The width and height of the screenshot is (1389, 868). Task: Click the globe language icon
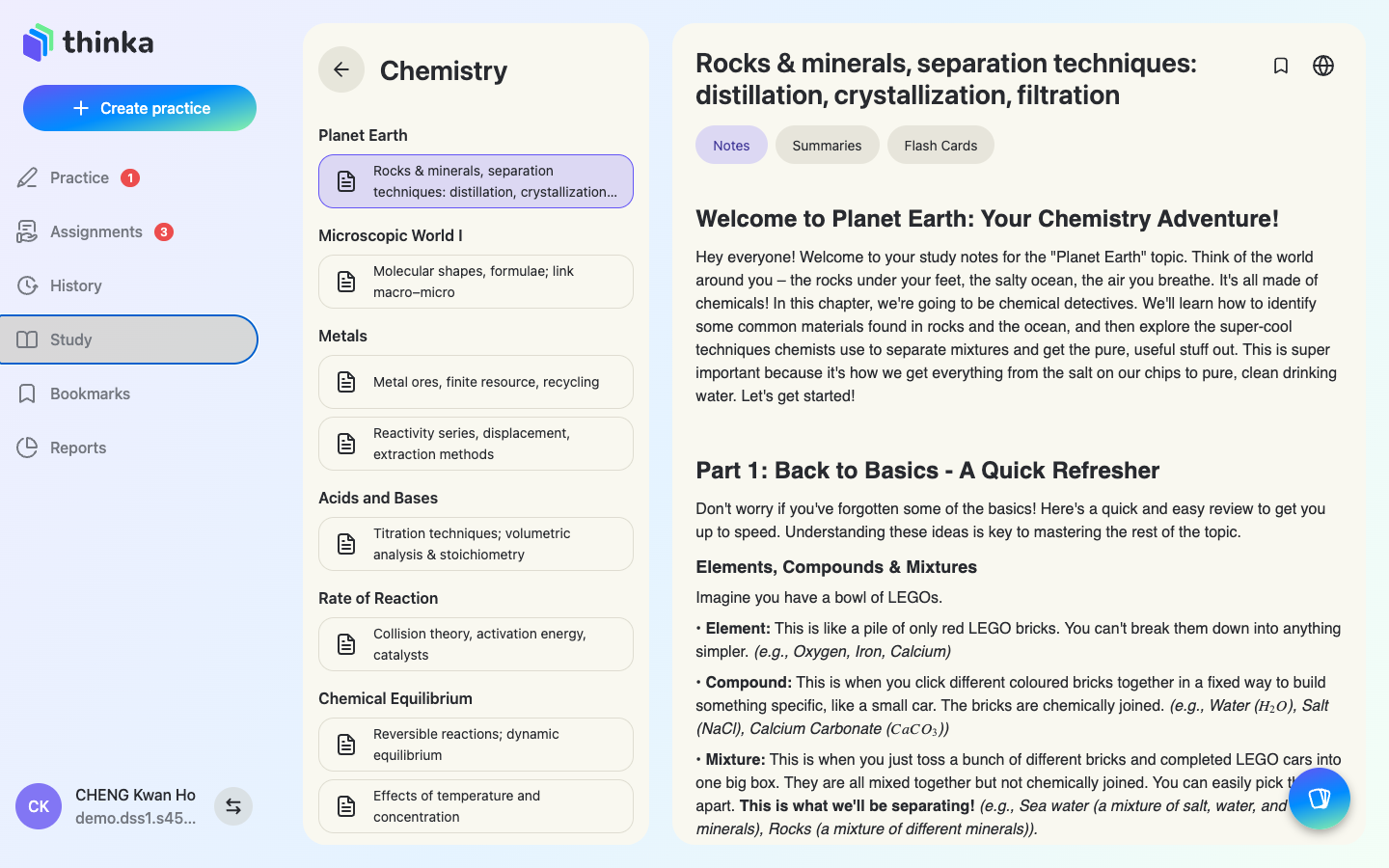point(1323,66)
